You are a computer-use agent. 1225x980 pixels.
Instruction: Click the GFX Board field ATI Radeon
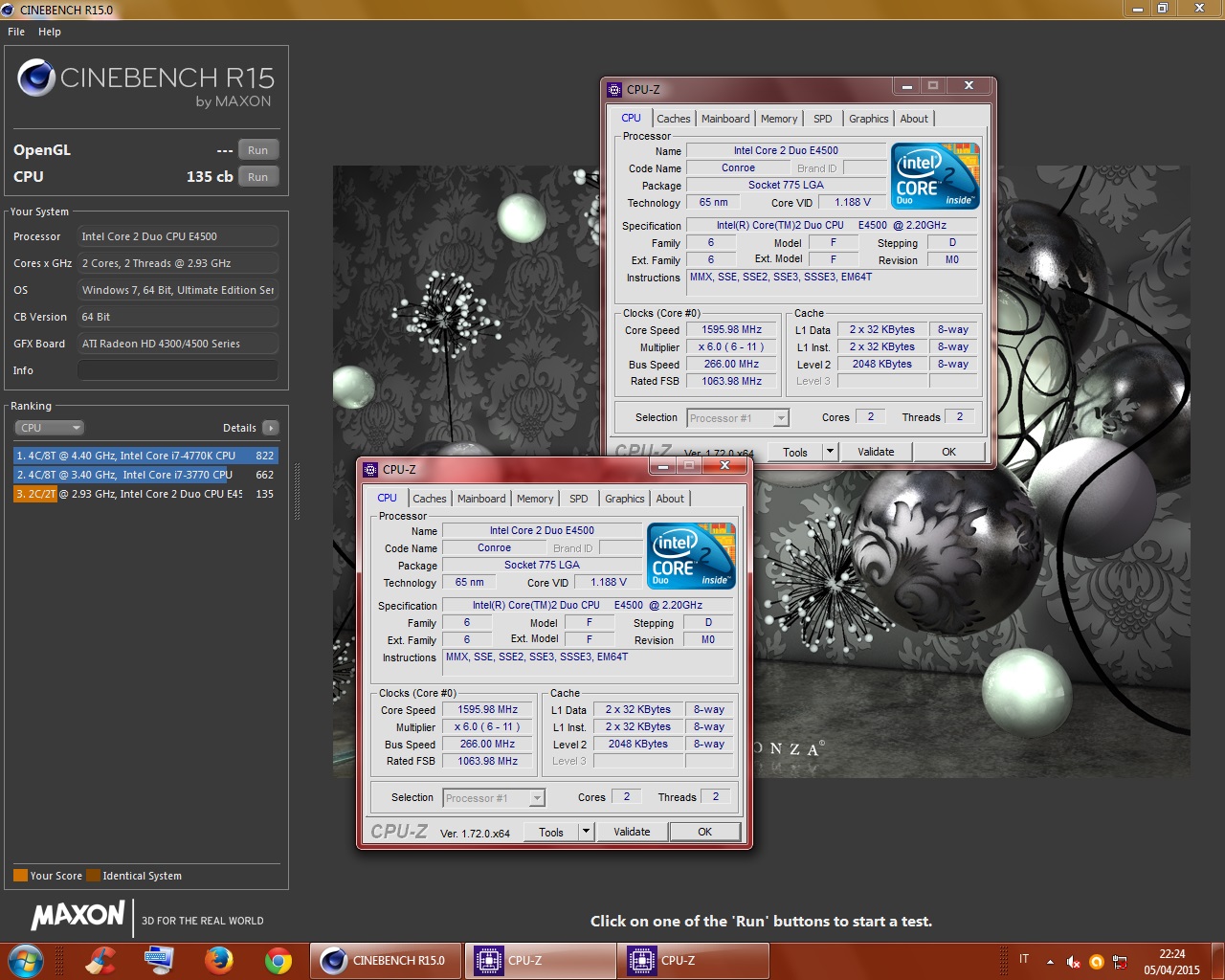[178, 344]
